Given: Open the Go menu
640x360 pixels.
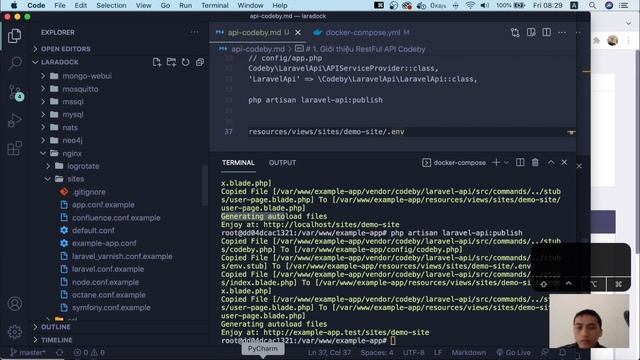Looking at the screenshot, I should pyautogui.click(x=165, y=5).
